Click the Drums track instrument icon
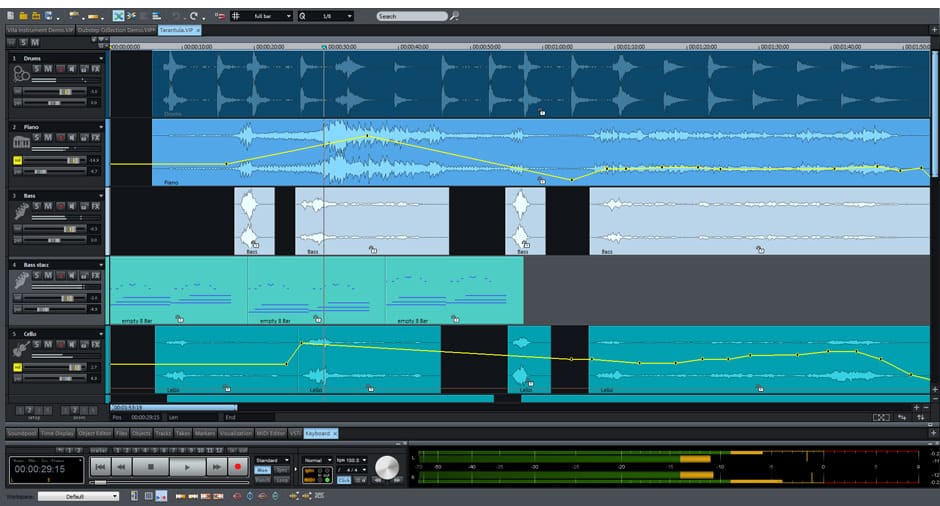 tap(20, 73)
